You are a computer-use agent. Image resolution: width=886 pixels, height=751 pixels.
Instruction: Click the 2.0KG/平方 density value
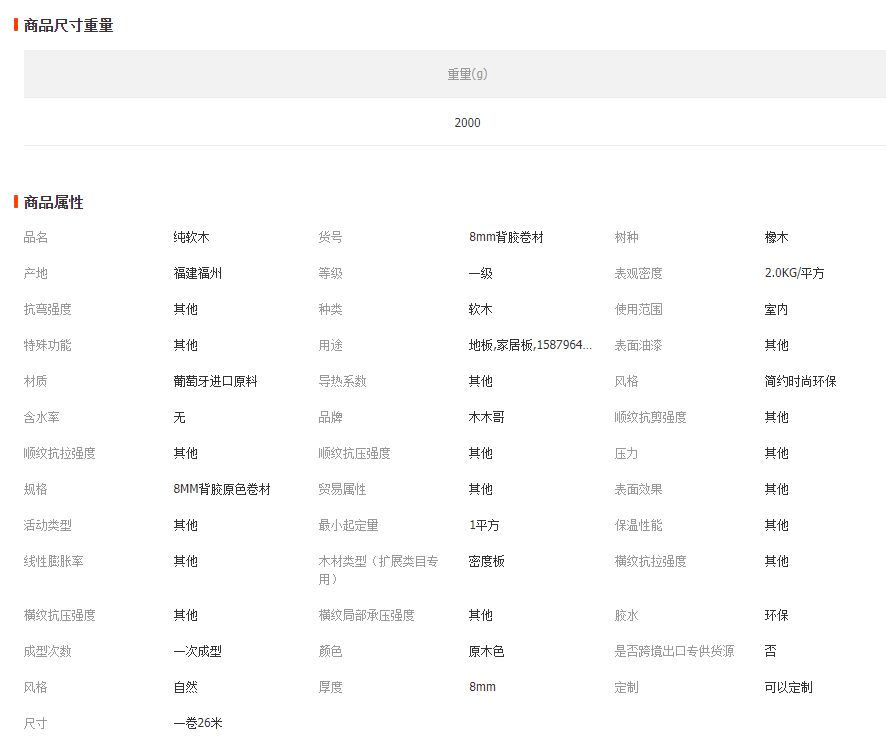coord(794,273)
